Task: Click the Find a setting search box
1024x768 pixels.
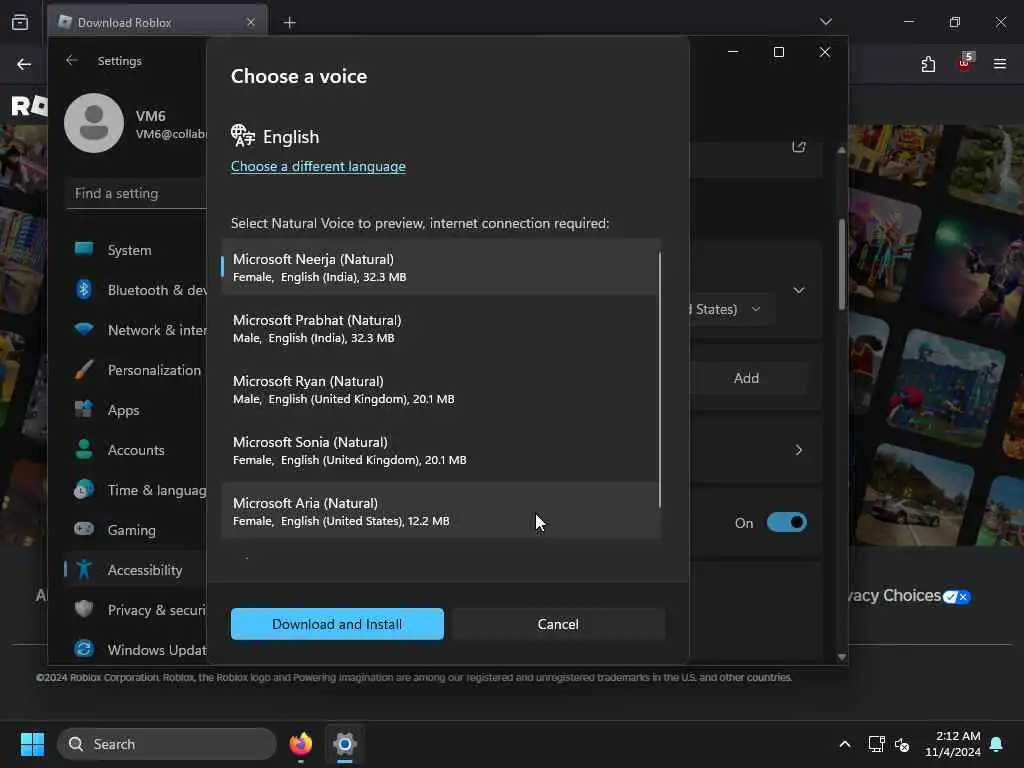Action: pyautogui.click(x=137, y=193)
